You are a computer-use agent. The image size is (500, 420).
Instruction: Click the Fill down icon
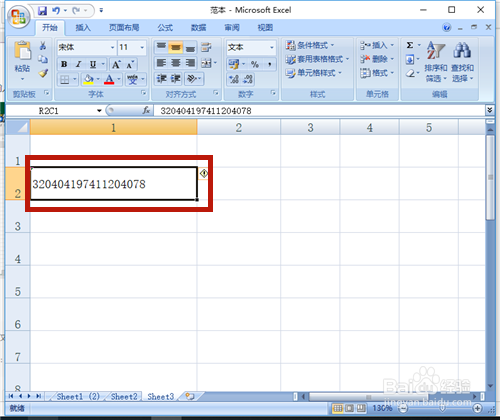[x=410, y=59]
